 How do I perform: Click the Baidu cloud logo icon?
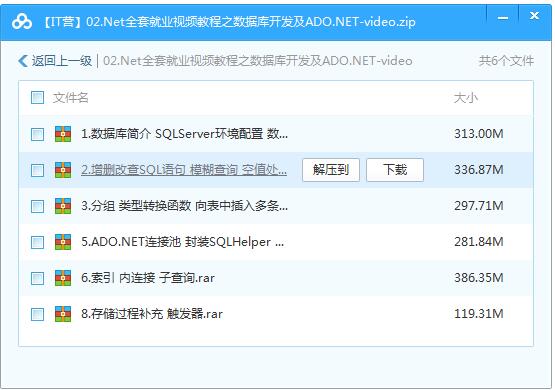tap(22, 22)
